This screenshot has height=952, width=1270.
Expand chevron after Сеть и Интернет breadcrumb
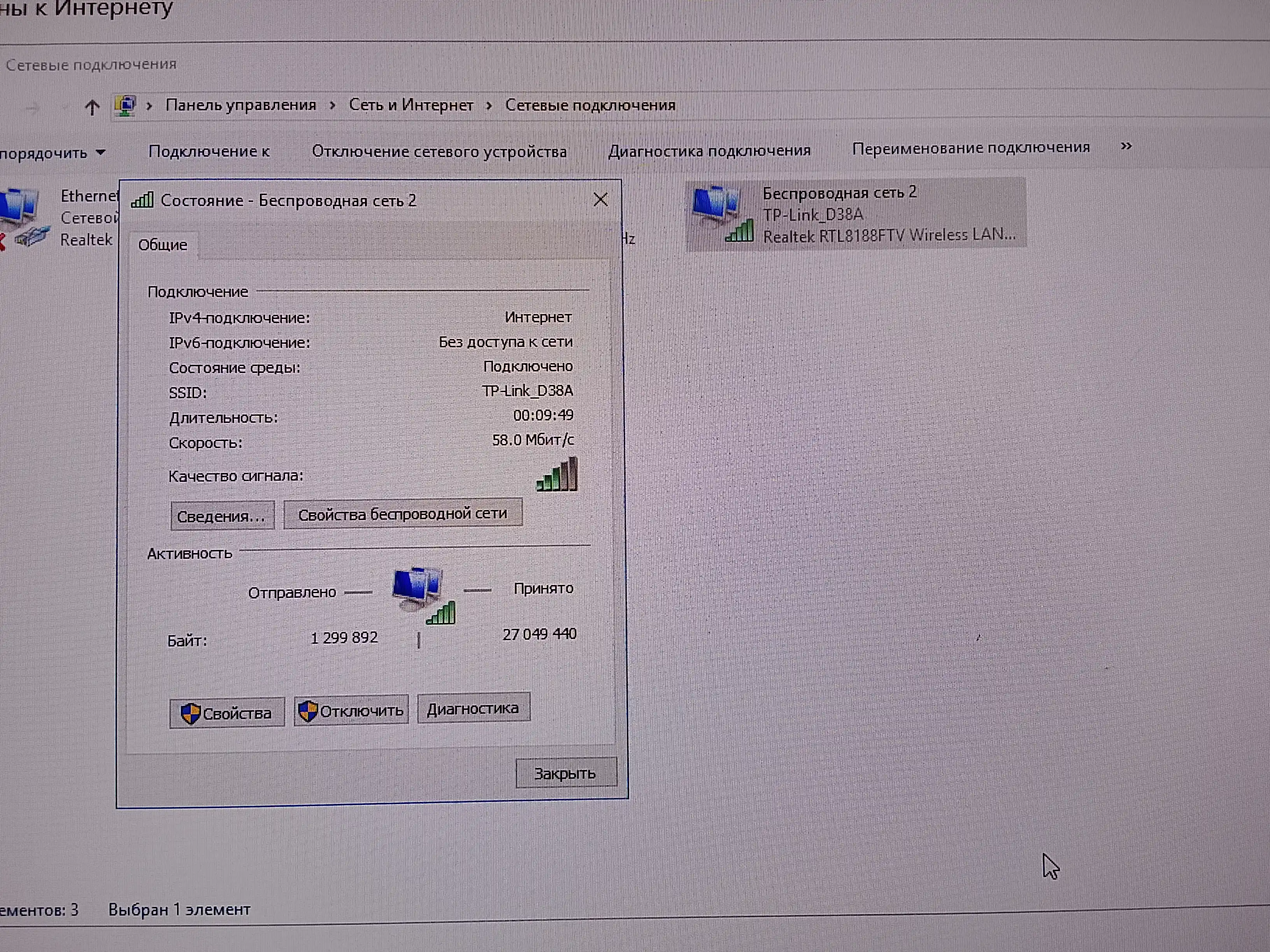pos(489,106)
